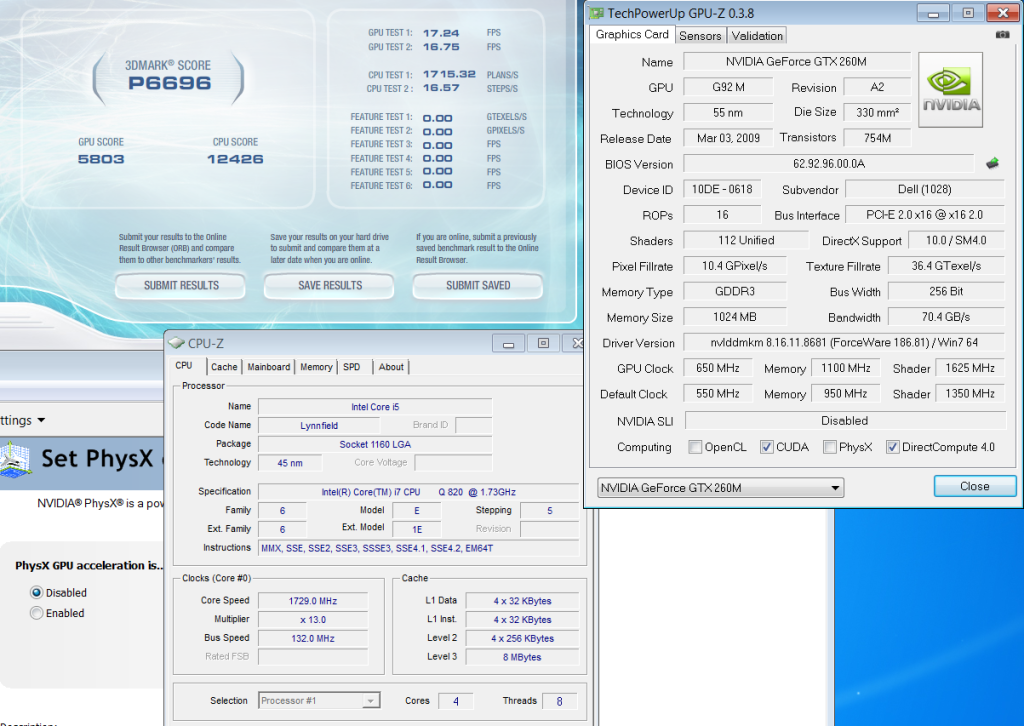Click the SUBMIT SAVED button

click(478, 285)
